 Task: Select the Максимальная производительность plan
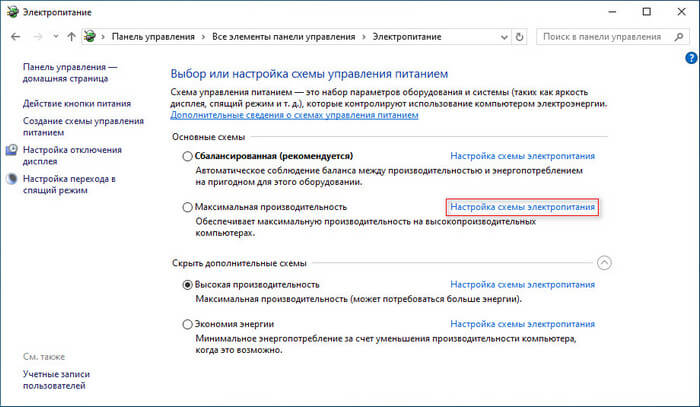tap(187, 207)
